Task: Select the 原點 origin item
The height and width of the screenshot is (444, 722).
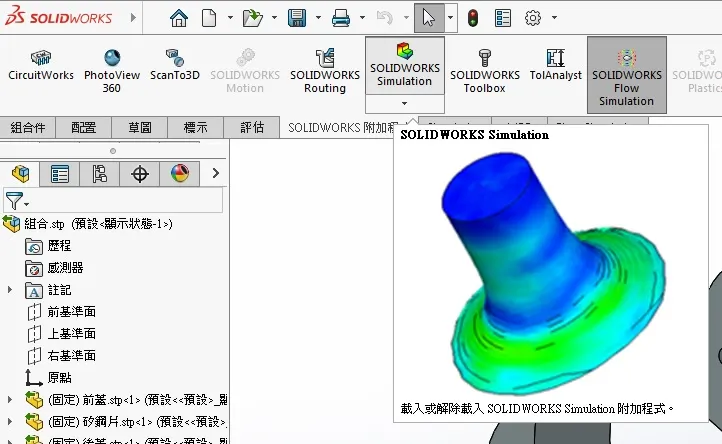Action: (48, 378)
